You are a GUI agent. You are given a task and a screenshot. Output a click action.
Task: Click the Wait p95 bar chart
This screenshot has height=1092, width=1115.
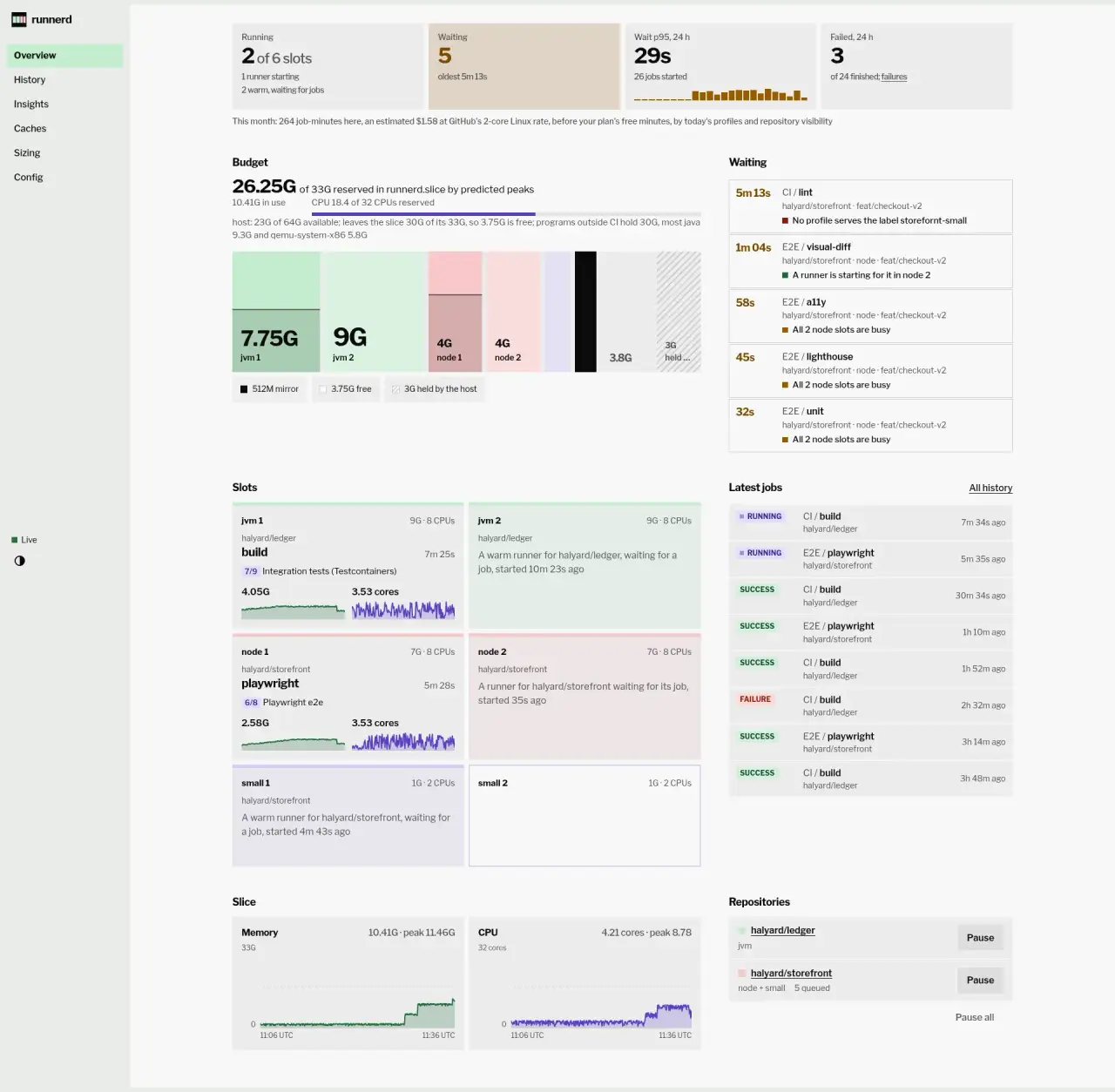pyautogui.click(x=720, y=94)
